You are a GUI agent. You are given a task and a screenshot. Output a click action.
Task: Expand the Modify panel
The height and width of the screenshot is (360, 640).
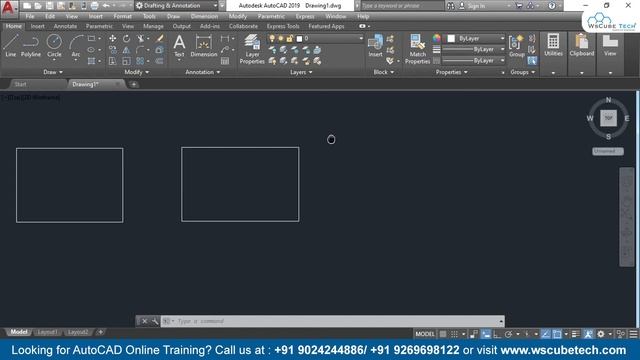point(136,72)
